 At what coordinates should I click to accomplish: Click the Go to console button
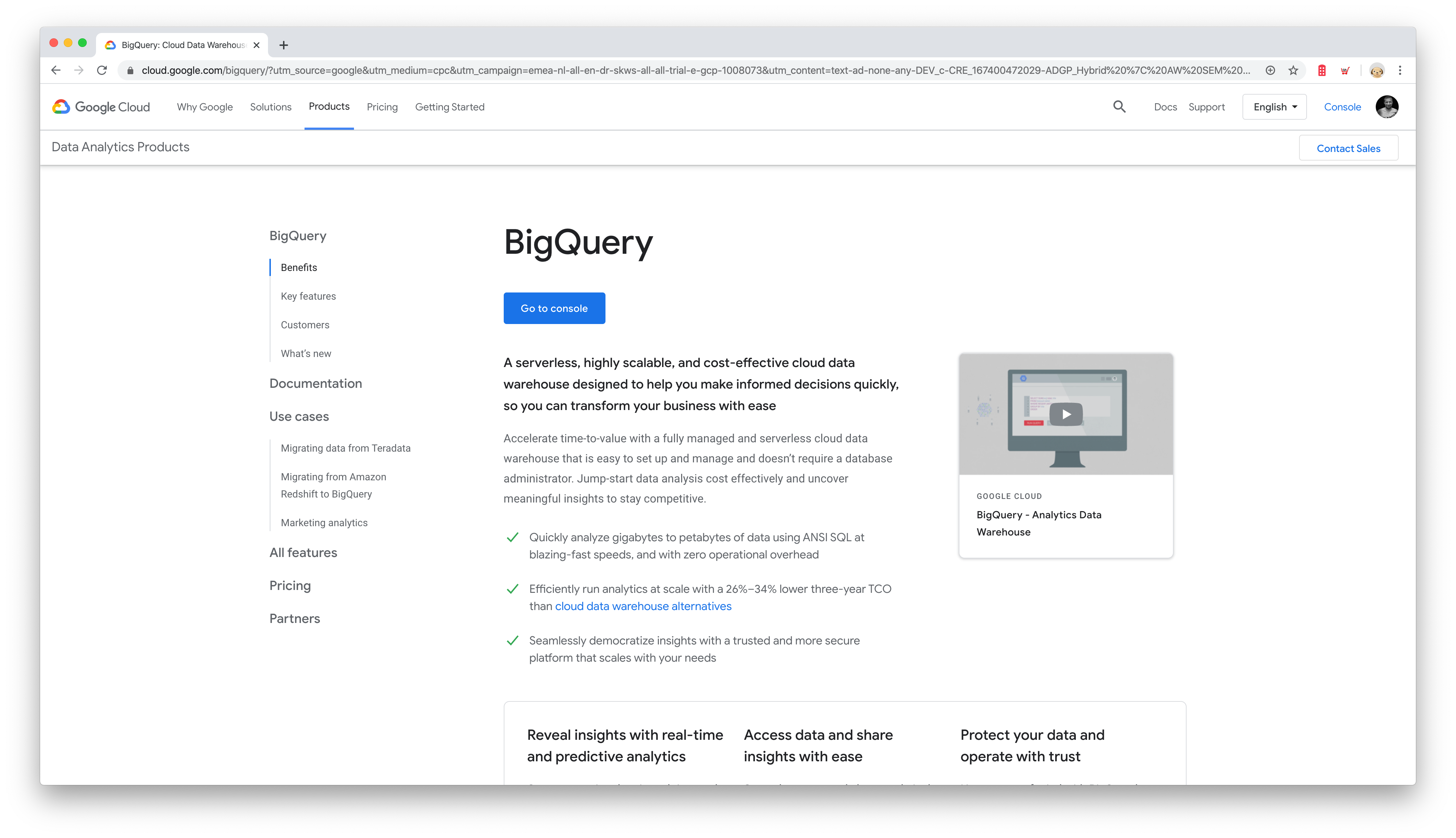coord(554,308)
